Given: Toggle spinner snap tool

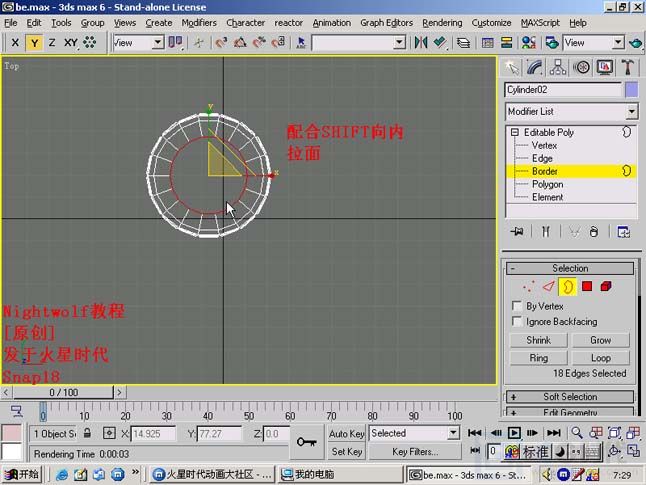Looking at the screenshot, I should [x=279, y=42].
